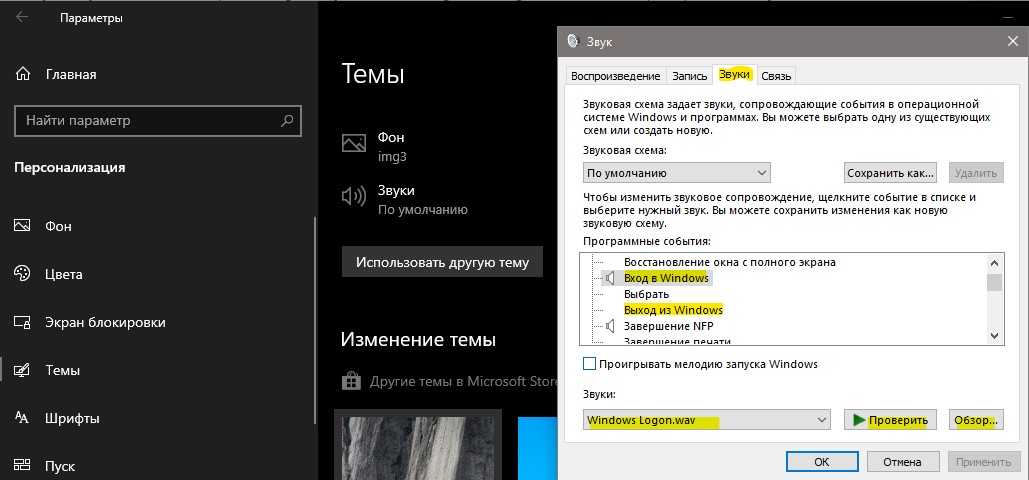Click the Отмена button
The image size is (1029, 480).
(902, 462)
